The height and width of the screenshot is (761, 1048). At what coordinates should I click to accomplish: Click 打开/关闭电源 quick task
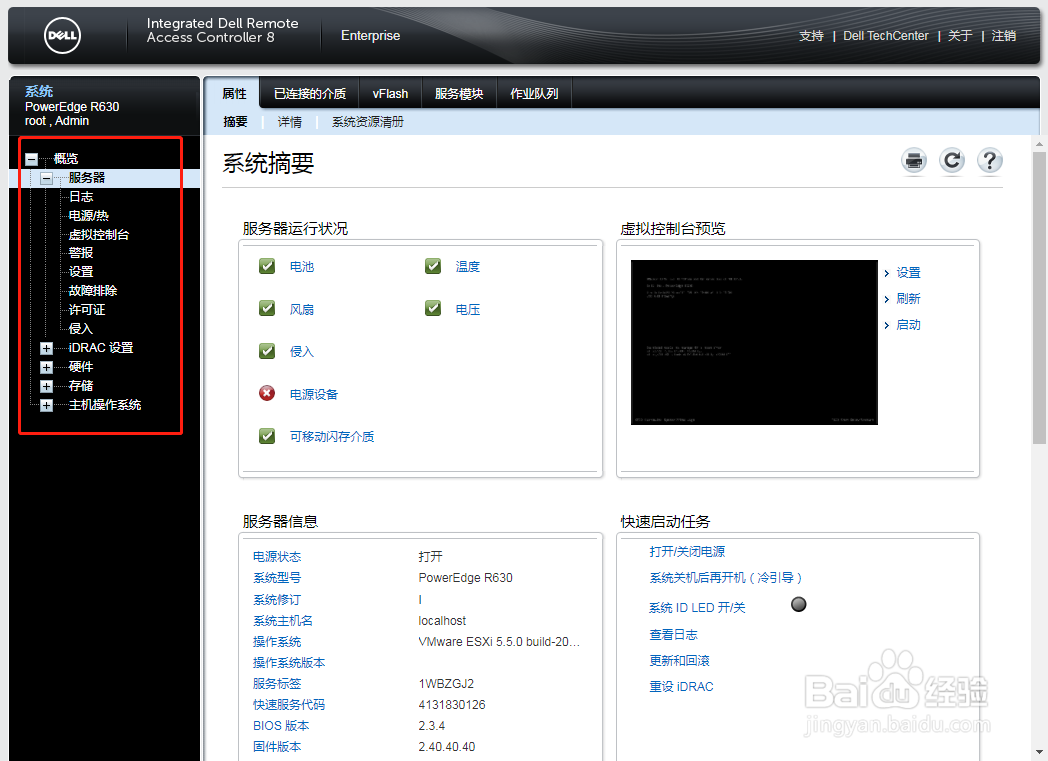coord(687,551)
